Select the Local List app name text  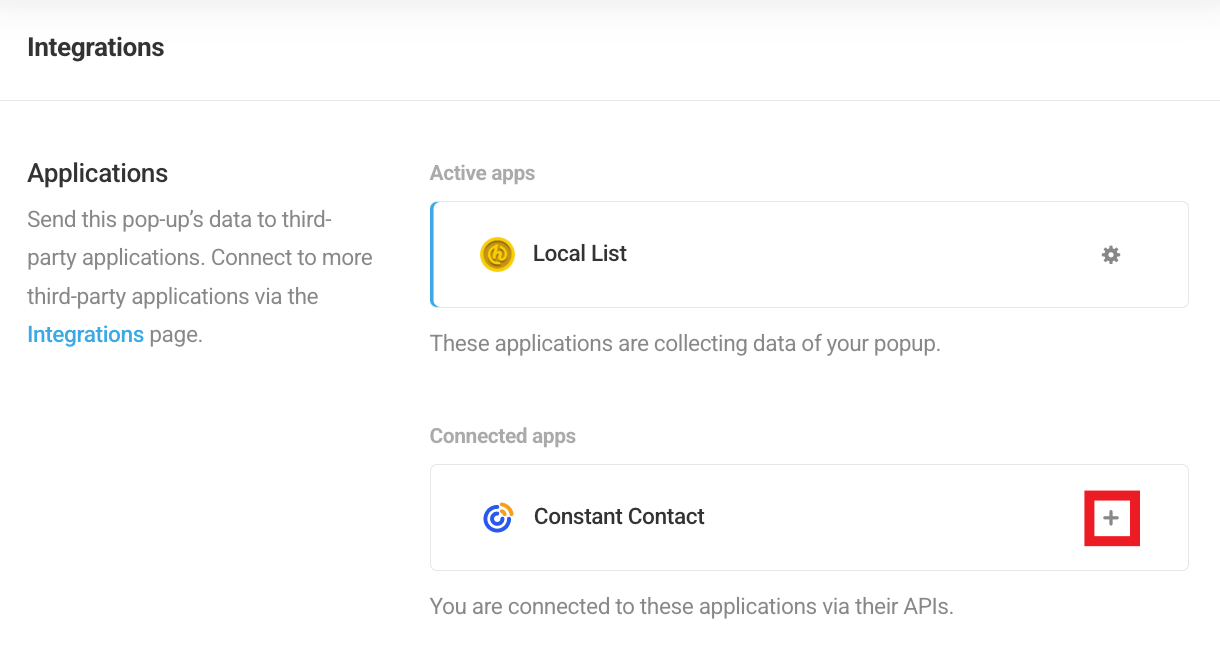click(580, 253)
